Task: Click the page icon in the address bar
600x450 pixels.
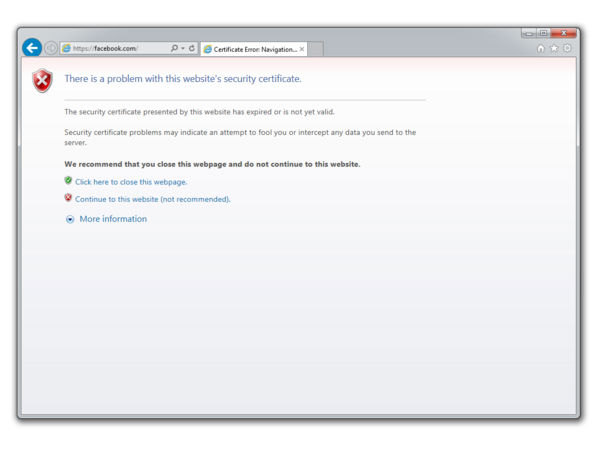Action: pos(66,48)
